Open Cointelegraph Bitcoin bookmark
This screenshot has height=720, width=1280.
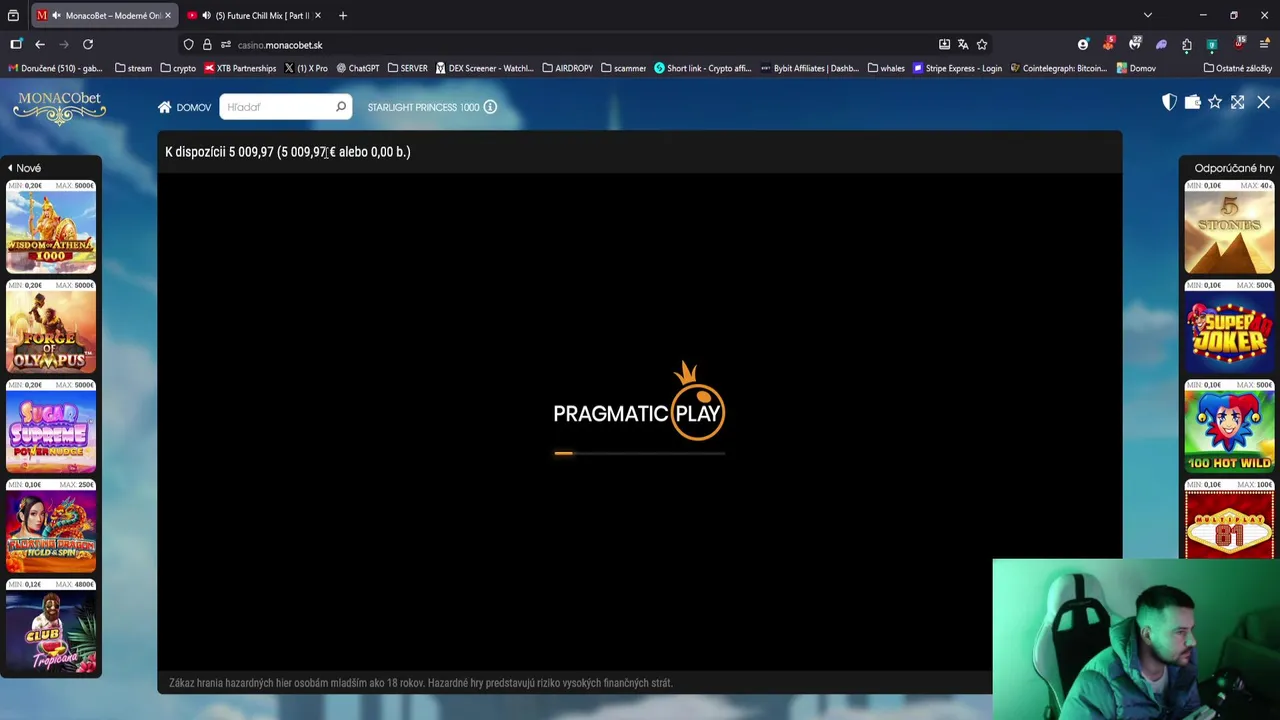tap(1059, 68)
